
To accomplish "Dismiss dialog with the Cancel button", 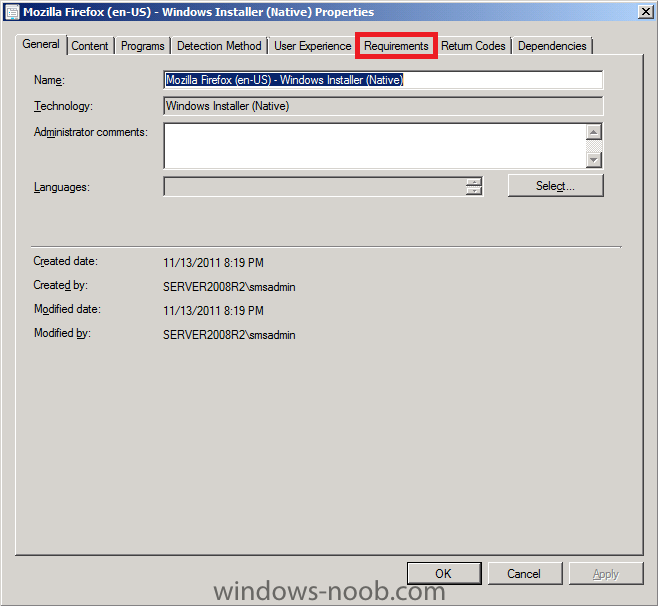I will pos(525,573).
